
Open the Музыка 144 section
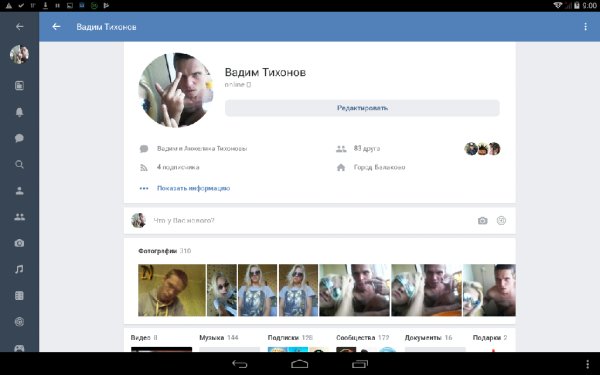pyautogui.click(x=218, y=338)
